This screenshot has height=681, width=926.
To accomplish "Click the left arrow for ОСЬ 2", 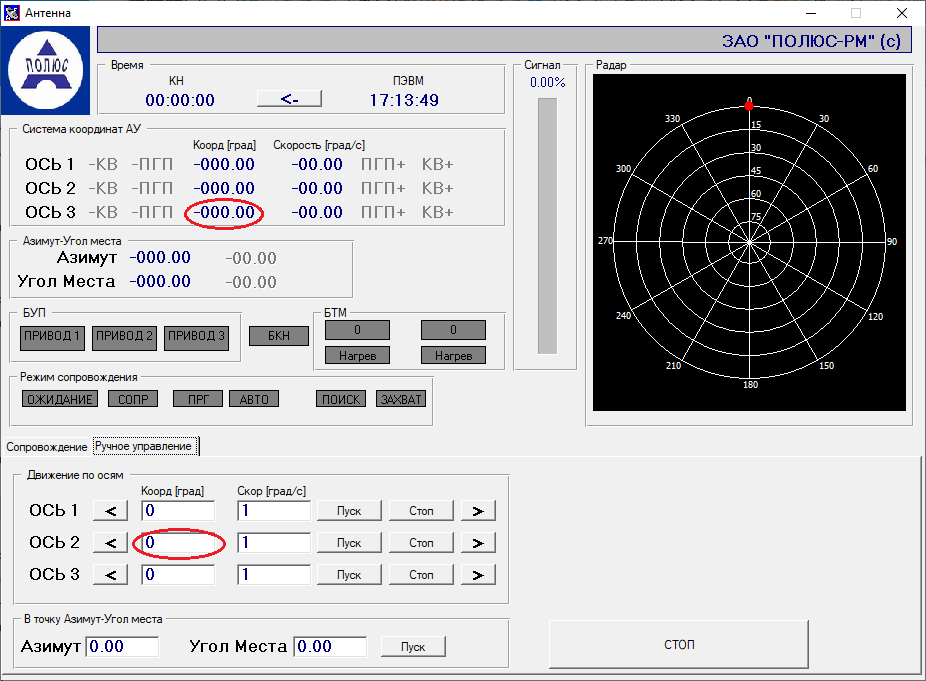I will click(110, 543).
